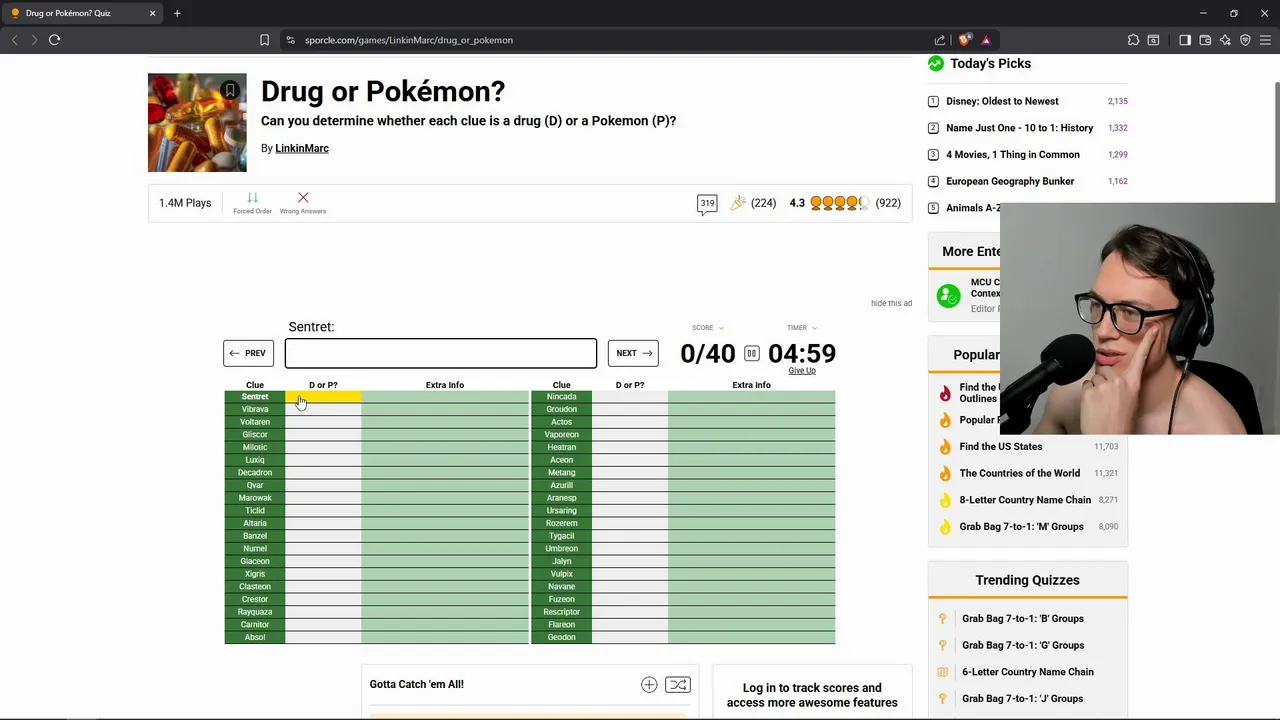1280x720 pixels.
Task: Expand the SCORE dropdown arrow
Action: [x=721, y=328]
